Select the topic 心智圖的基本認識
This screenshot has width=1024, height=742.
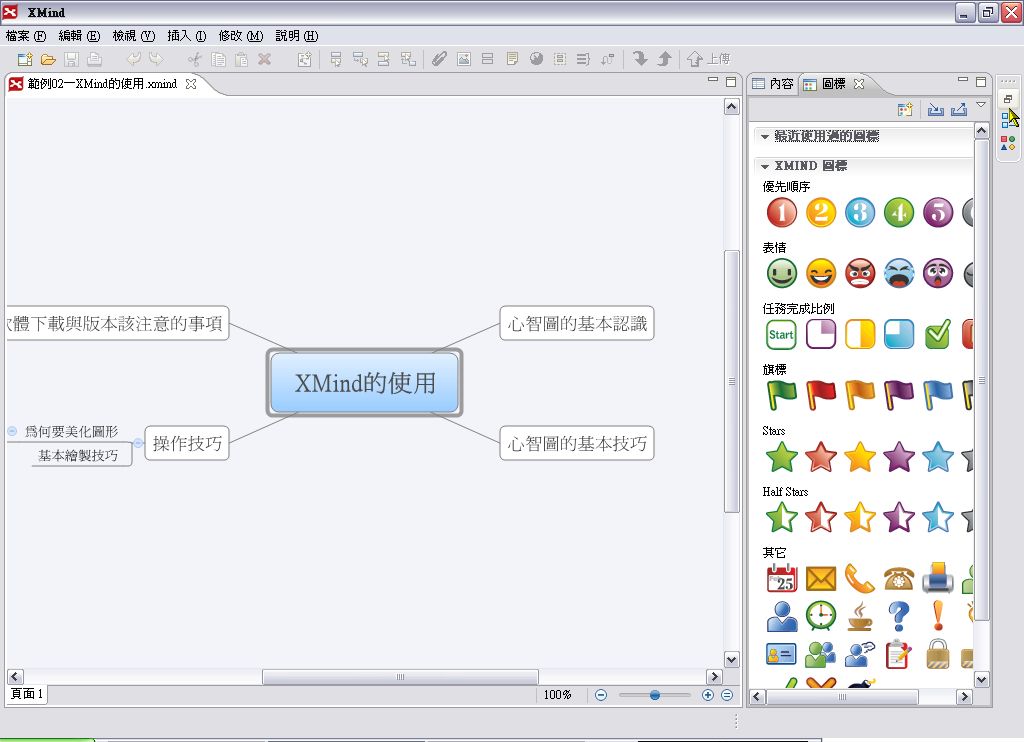(577, 323)
